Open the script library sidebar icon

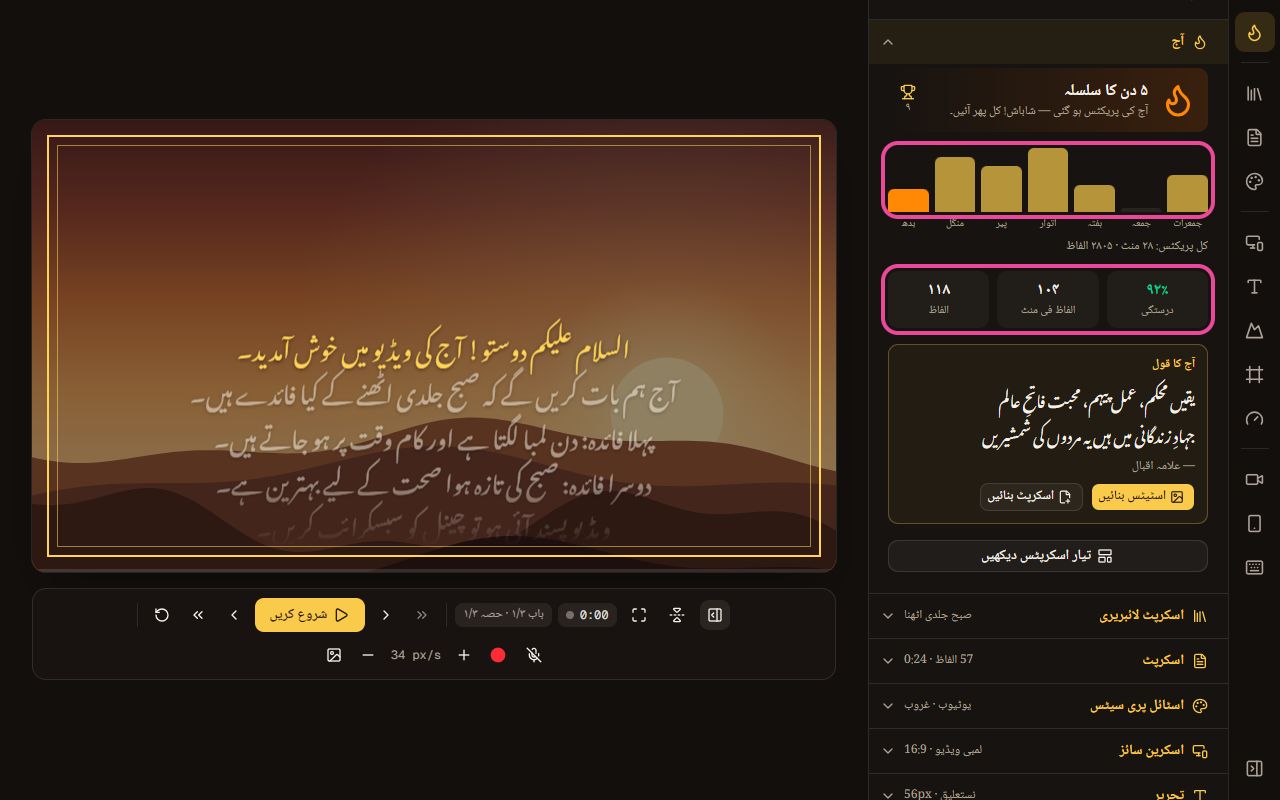(x=1254, y=93)
